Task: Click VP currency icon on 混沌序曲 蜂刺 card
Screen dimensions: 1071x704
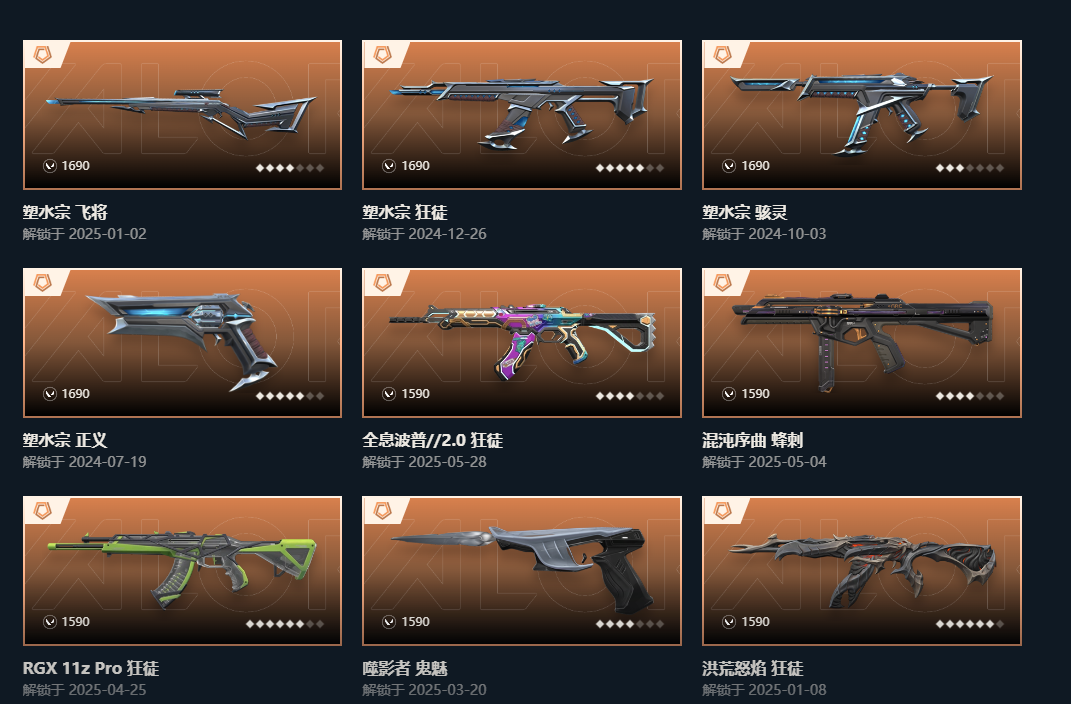Action: click(729, 394)
